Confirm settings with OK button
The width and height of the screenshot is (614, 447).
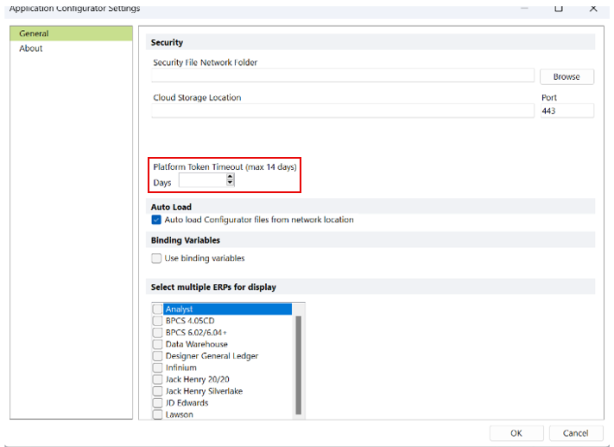516,433
